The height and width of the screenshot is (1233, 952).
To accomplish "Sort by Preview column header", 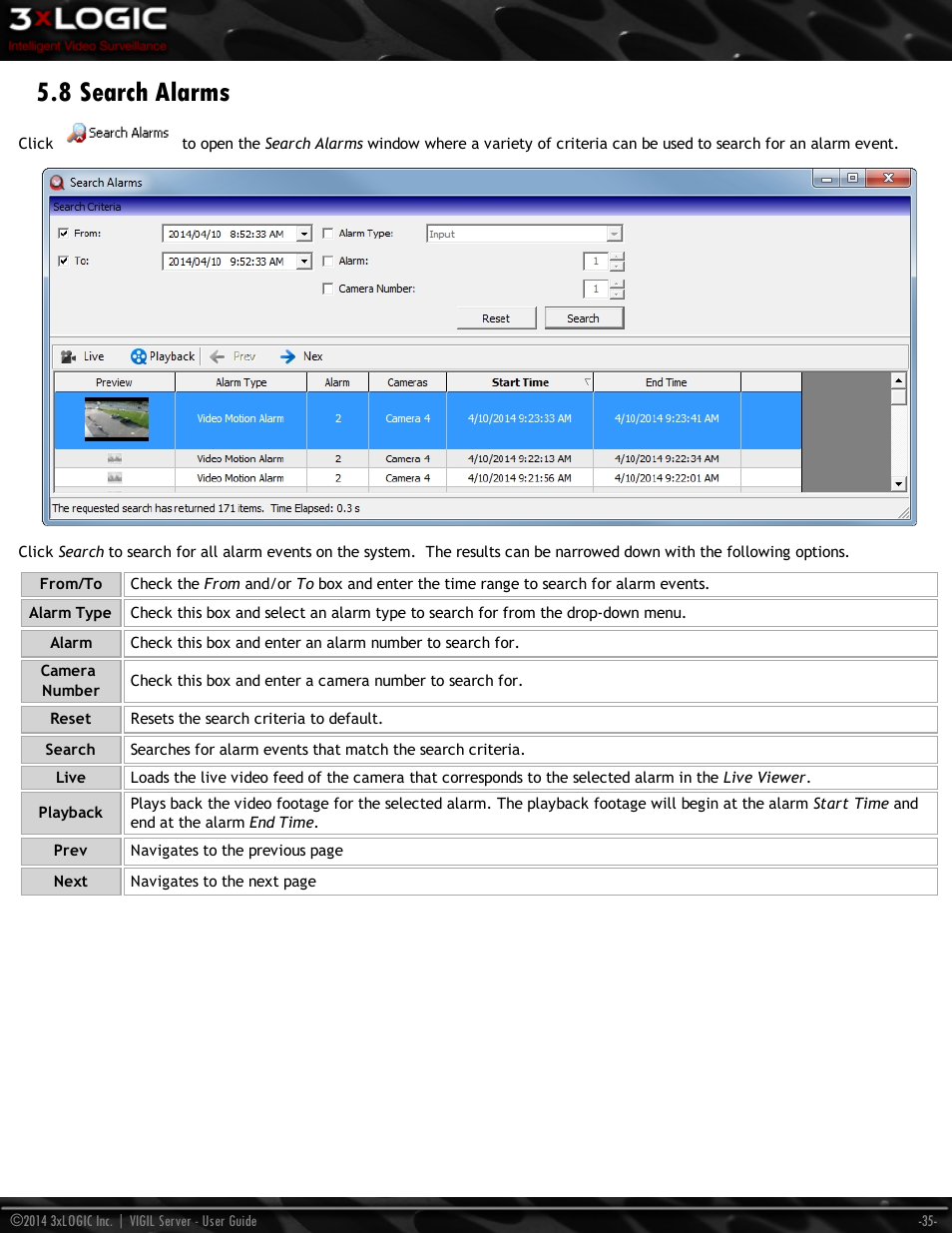I will click(115, 382).
